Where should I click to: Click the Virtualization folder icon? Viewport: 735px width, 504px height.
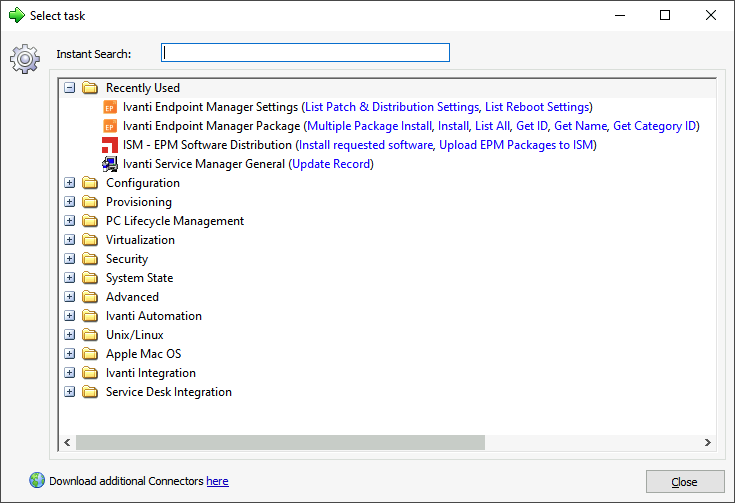click(90, 240)
